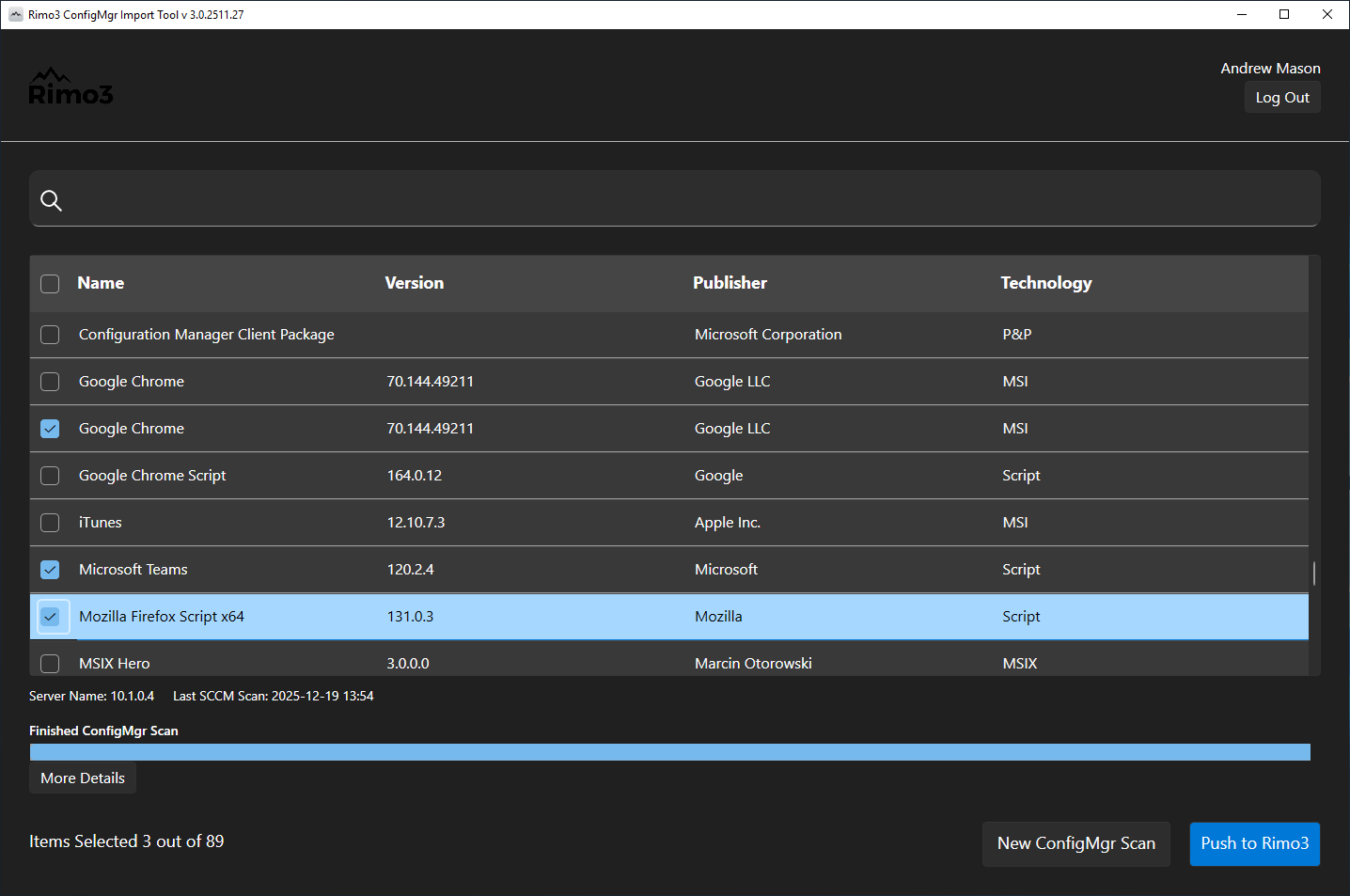Click the Log Out button
The height and width of the screenshot is (896, 1350).
pyautogui.click(x=1281, y=98)
